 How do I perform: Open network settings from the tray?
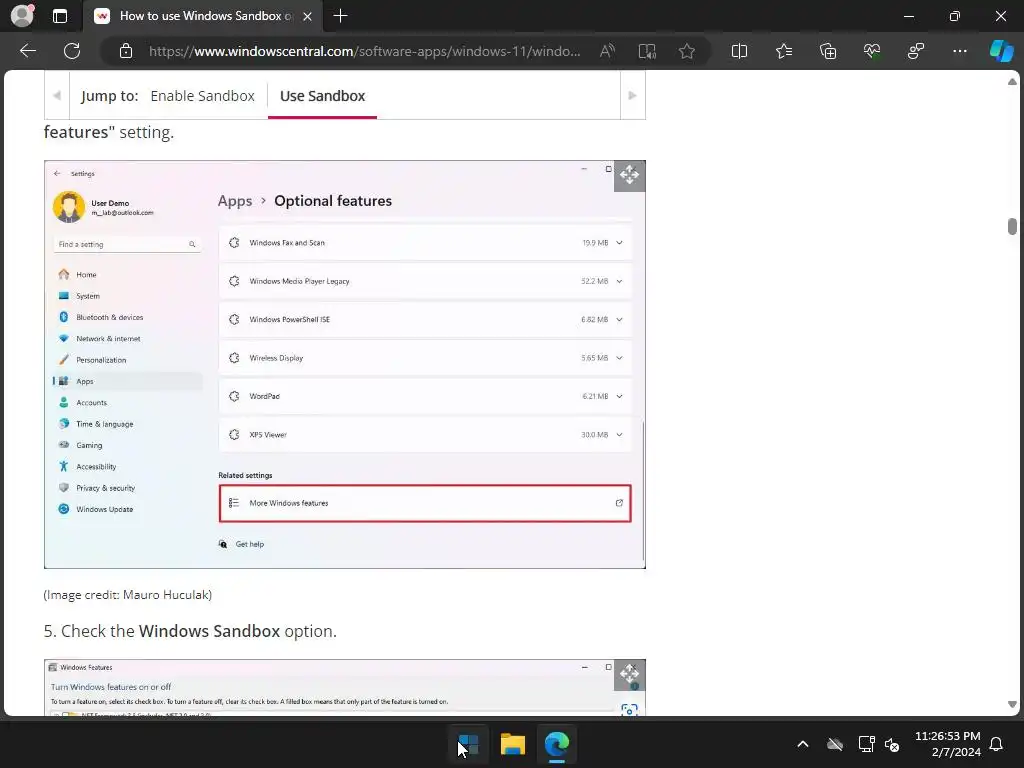866,744
